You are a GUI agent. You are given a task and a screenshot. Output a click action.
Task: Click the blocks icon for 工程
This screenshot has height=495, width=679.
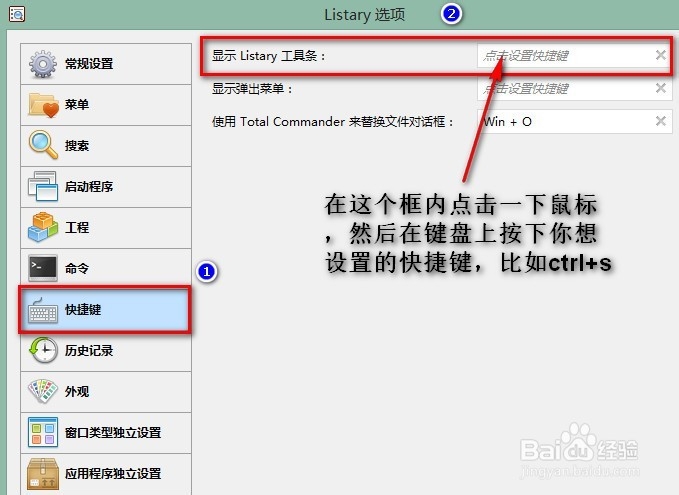(42, 227)
